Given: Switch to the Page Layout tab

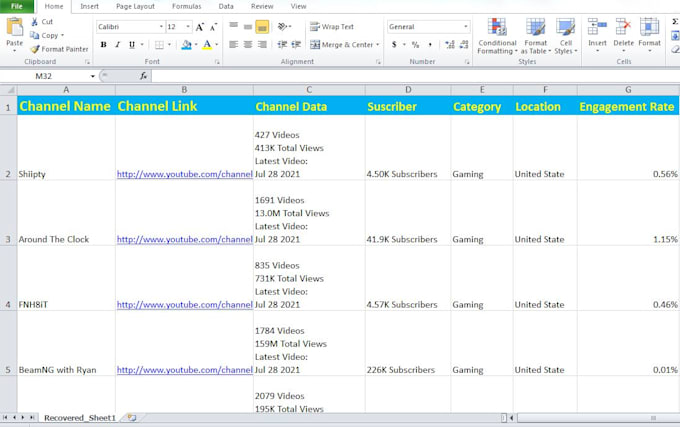Looking at the screenshot, I should [x=135, y=7].
